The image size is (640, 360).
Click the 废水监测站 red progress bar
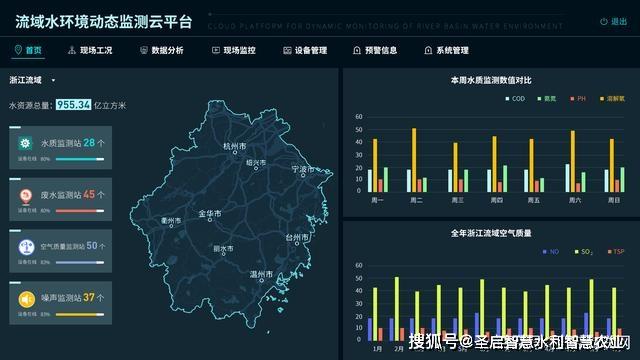(80, 211)
